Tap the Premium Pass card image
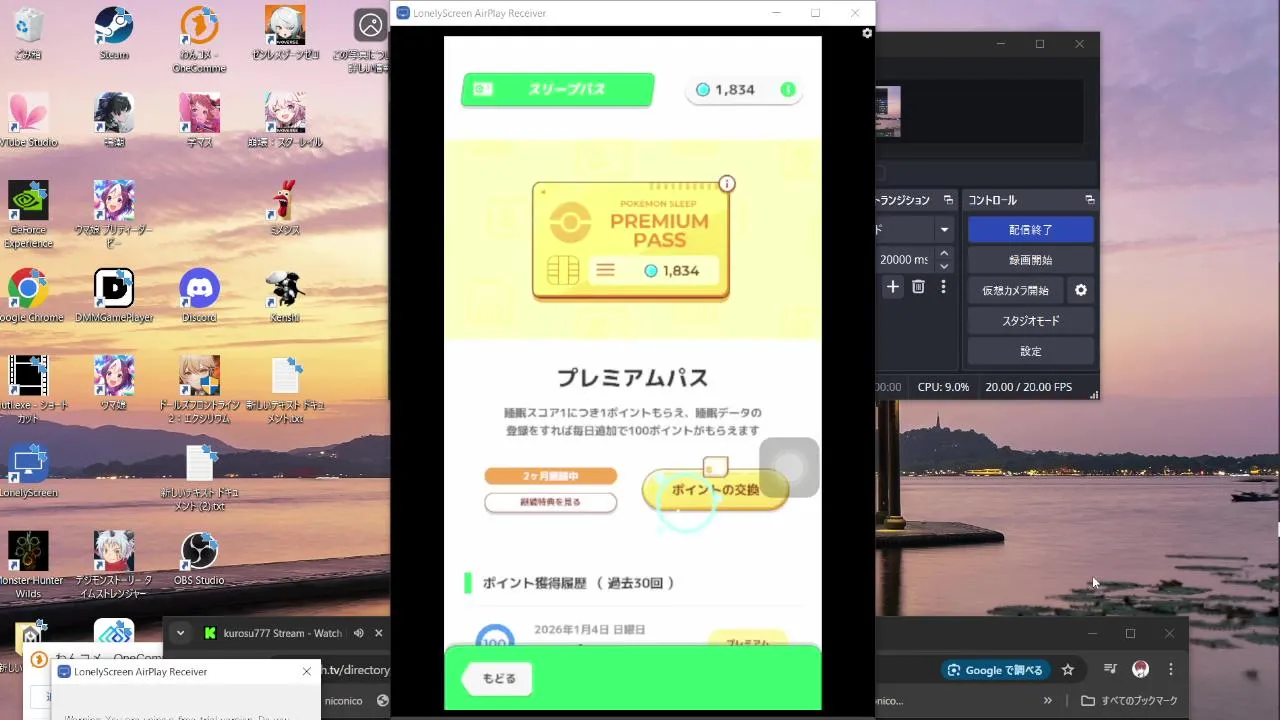1280x720 pixels. pyautogui.click(x=631, y=241)
